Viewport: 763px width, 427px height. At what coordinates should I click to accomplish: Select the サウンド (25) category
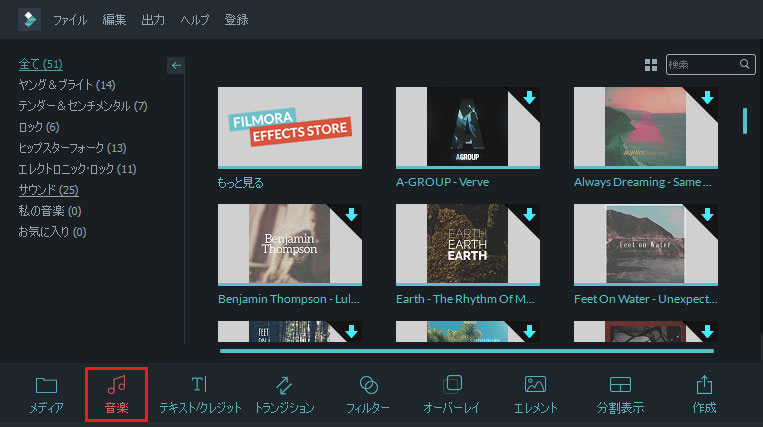click(x=49, y=190)
